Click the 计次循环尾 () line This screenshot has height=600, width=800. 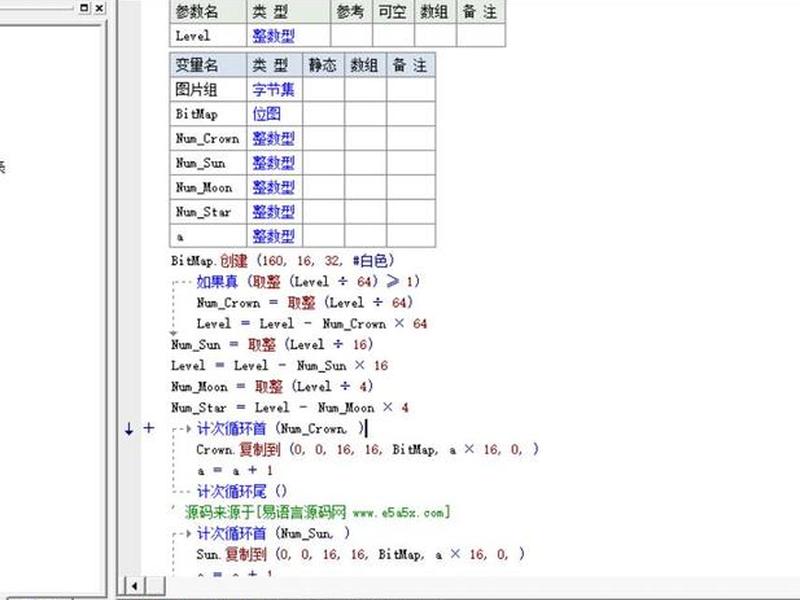pyautogui.click(x=242, y=491)
